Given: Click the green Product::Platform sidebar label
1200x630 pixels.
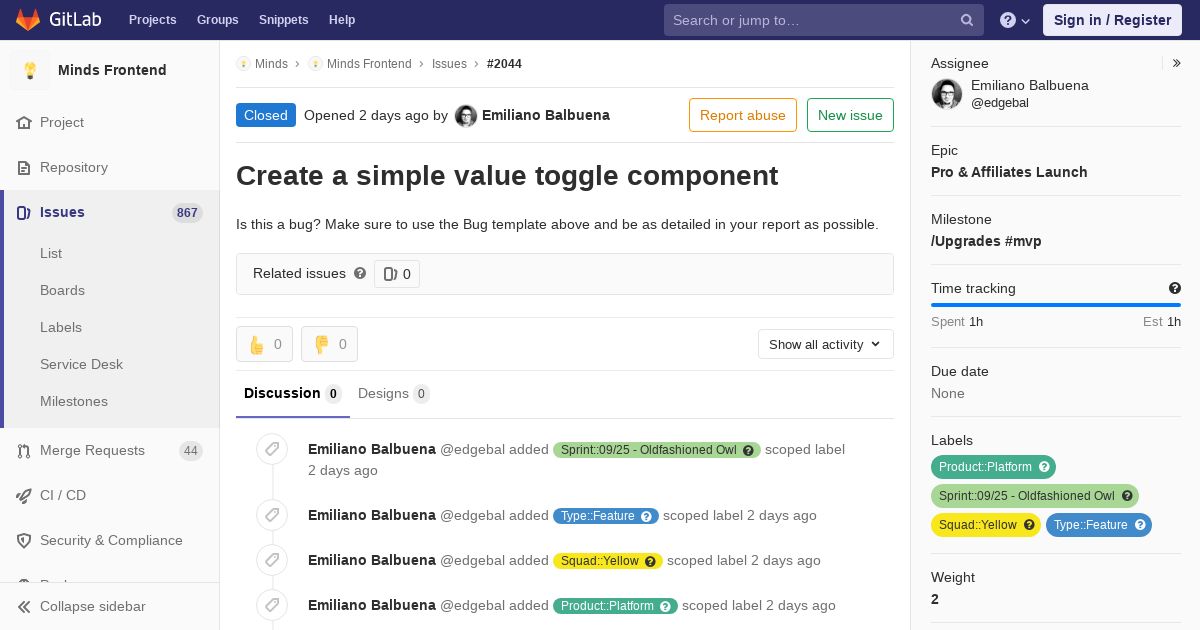Looking at the screenshot, I should click(993, 467).
